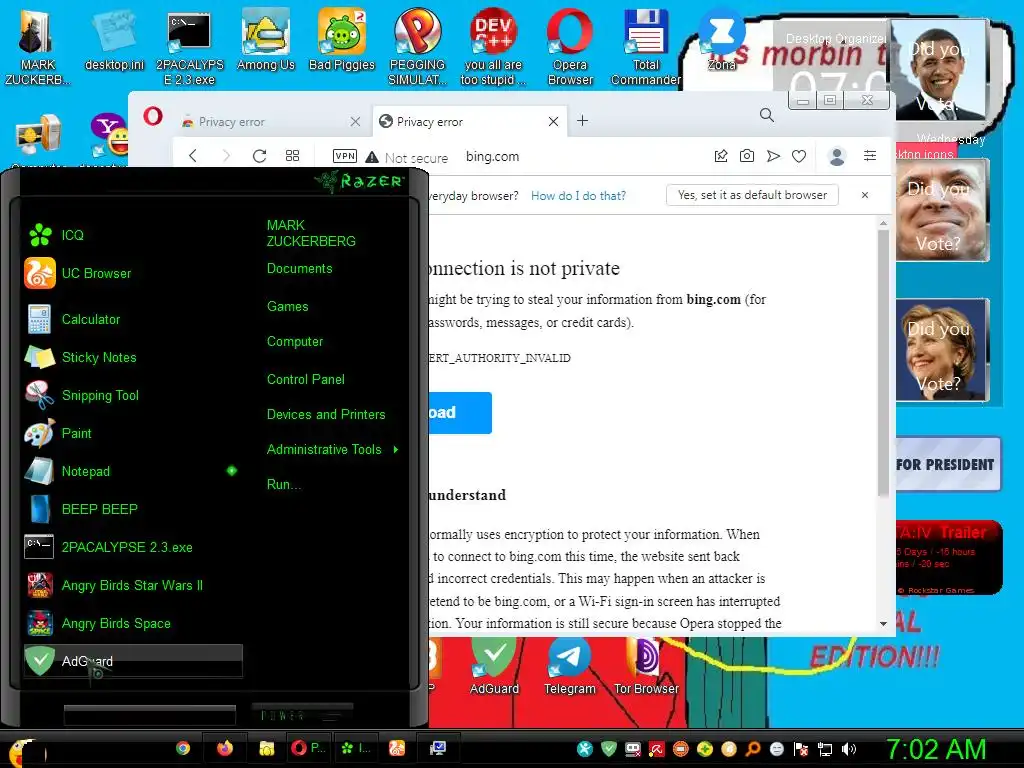The image size is (1024, 768).
Task: Click the Not secure warning icon
Action: [372, 157]
